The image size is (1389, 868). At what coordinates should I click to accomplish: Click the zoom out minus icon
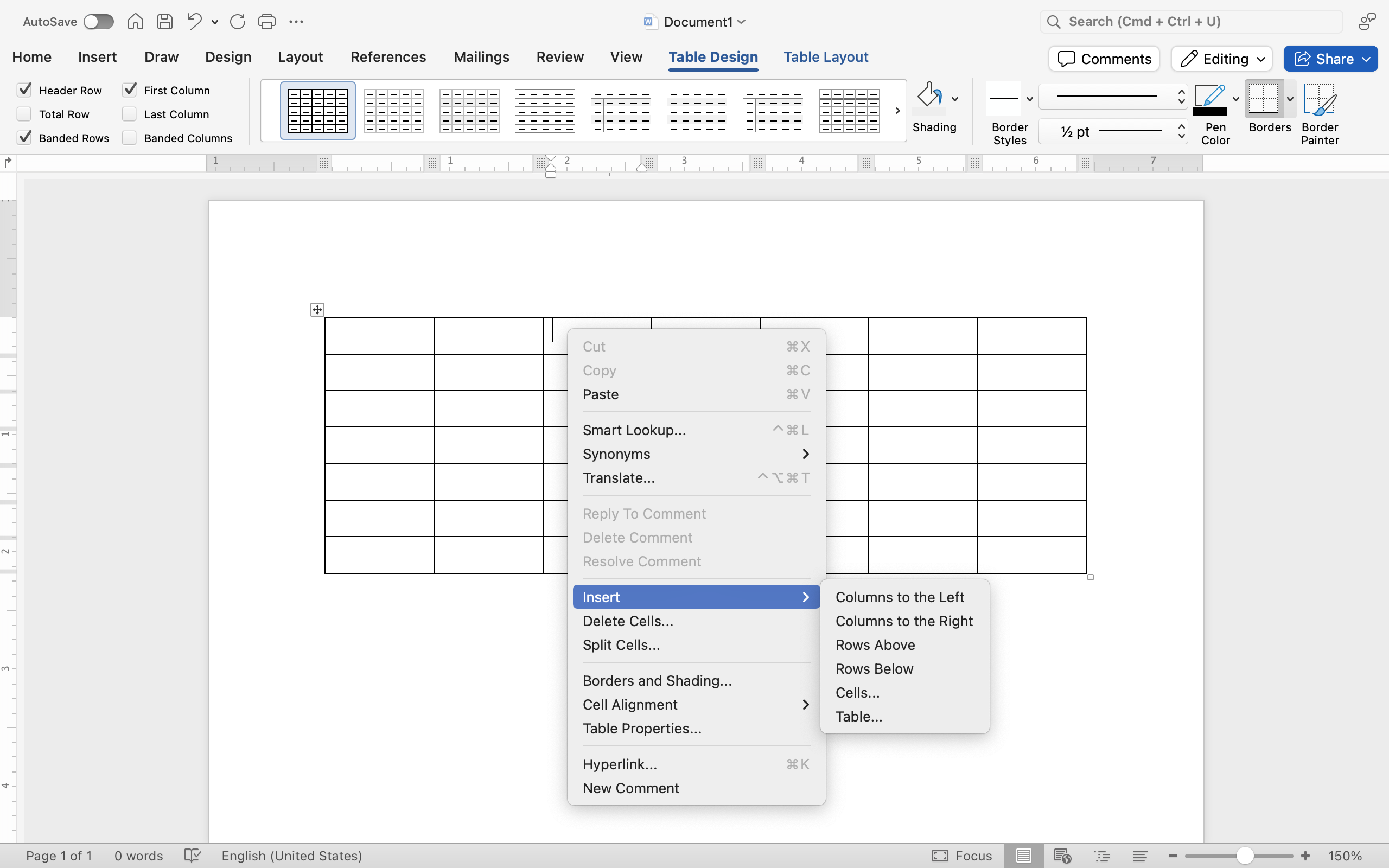[x=1173, y=856]
